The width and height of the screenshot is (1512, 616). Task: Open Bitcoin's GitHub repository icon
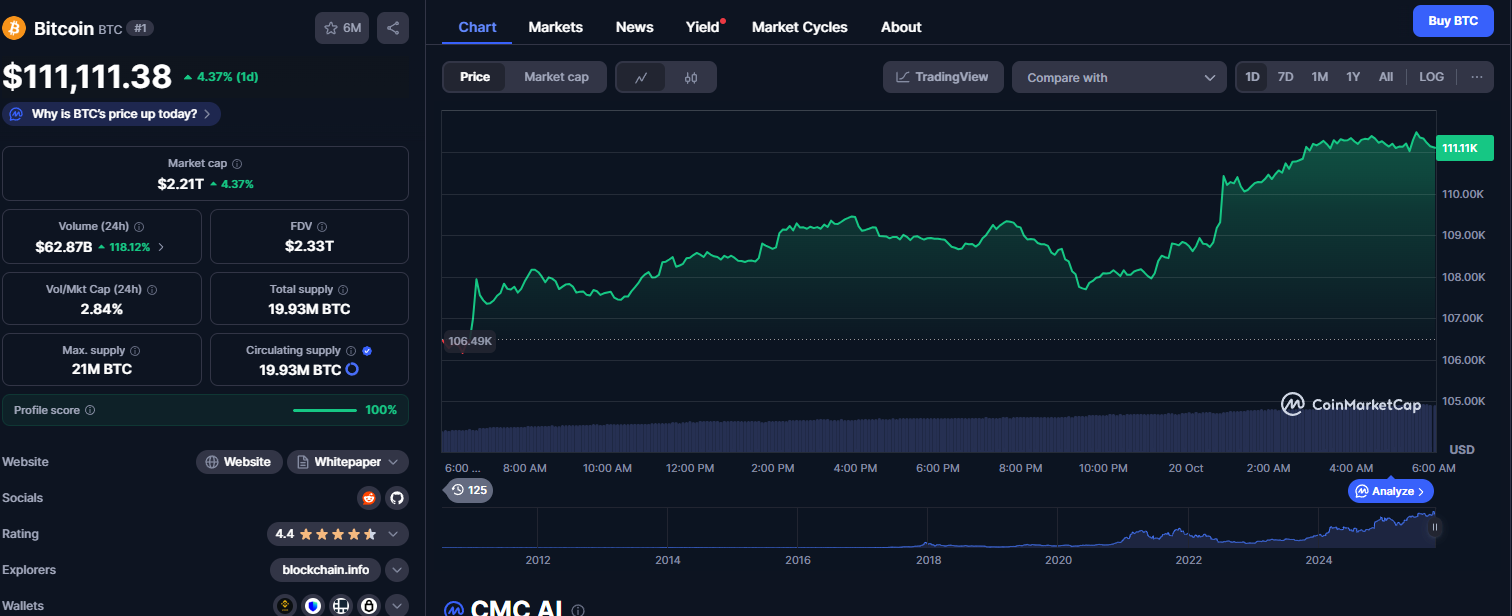(x=396, y=498)
